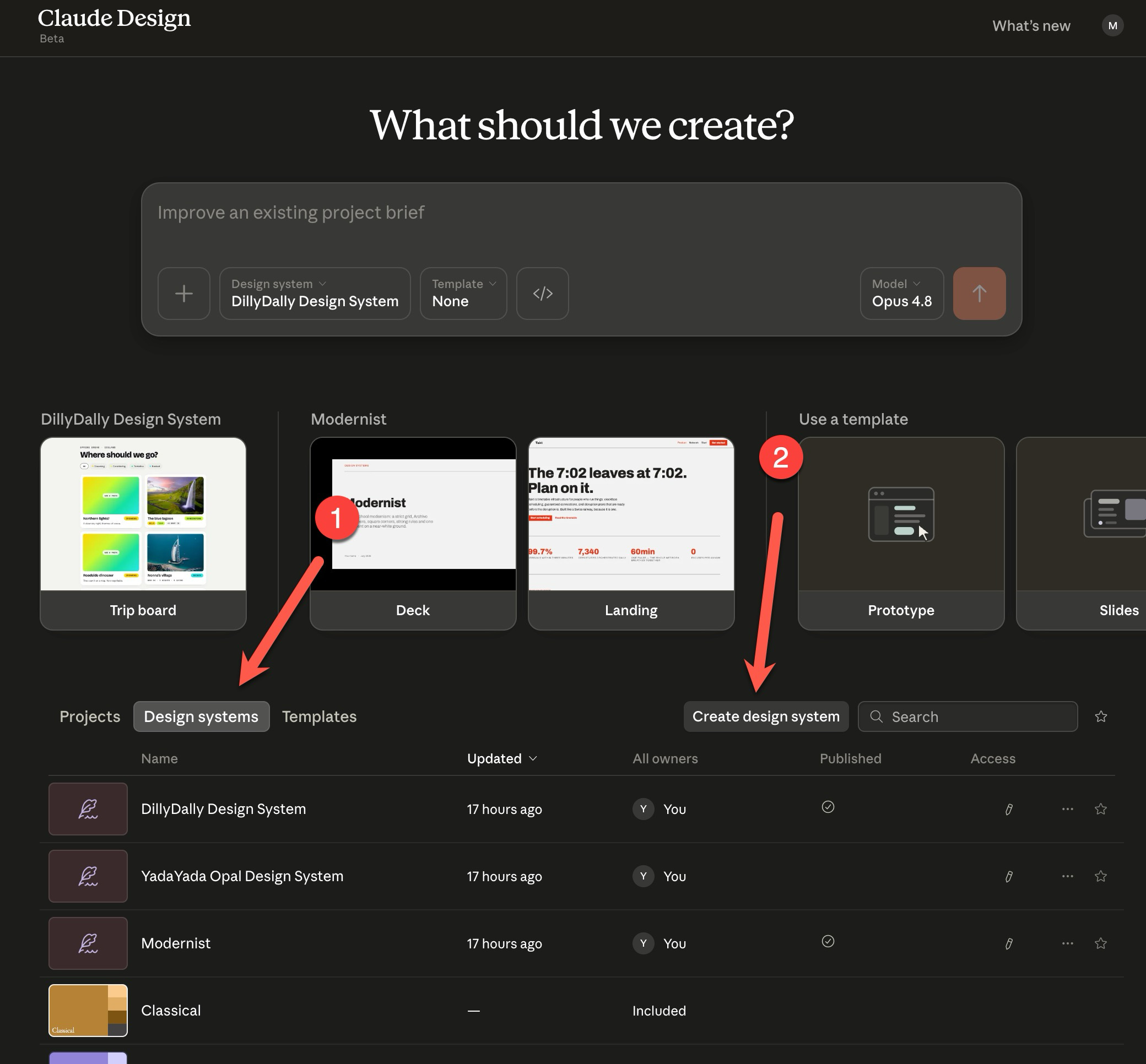
Task: Click the published checkmark in Modernist row
Action: [x=828, y=941]
